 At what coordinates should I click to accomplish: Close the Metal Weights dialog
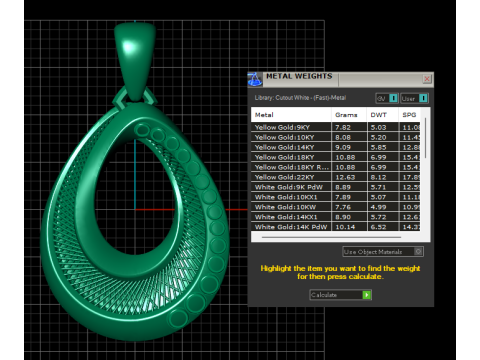tap(427, 79)
